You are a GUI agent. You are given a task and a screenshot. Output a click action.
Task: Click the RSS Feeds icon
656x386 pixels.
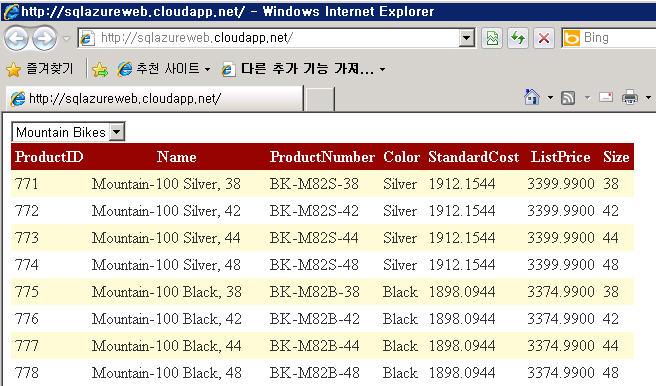click(x=568, y=98)
